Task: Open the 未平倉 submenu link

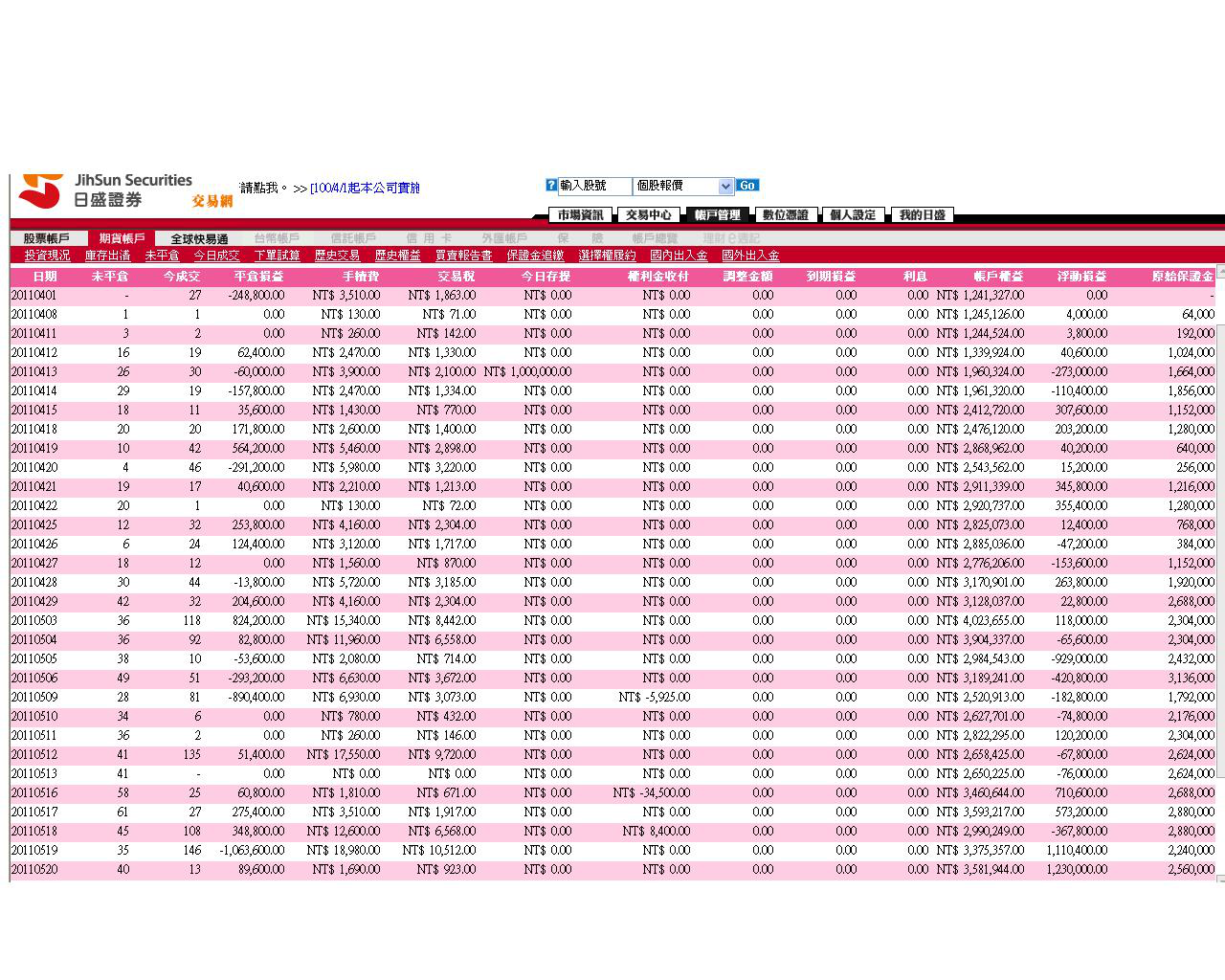Action: (163, 256)
